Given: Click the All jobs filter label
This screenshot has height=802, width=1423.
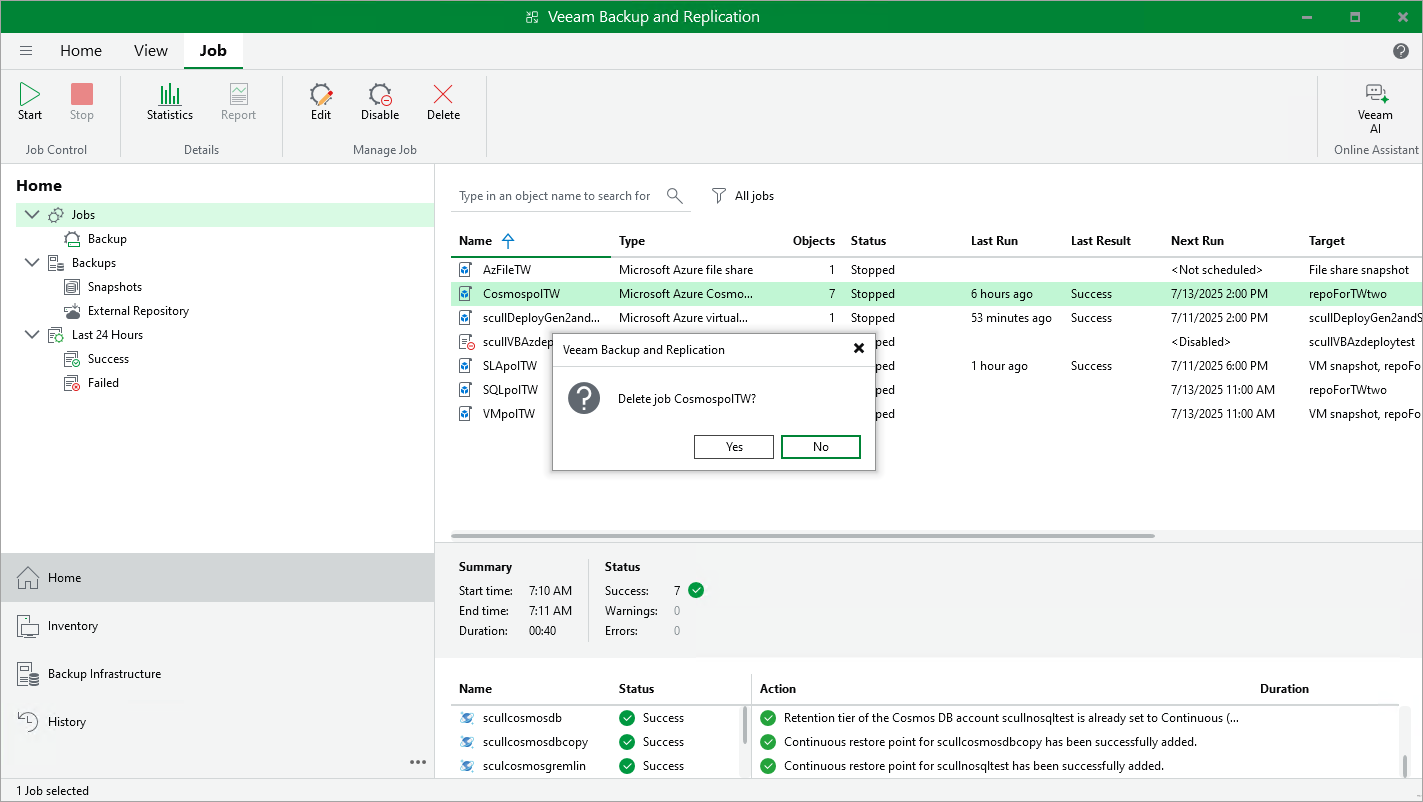Looking at the screenshot, I should click(x=754, y=196).
